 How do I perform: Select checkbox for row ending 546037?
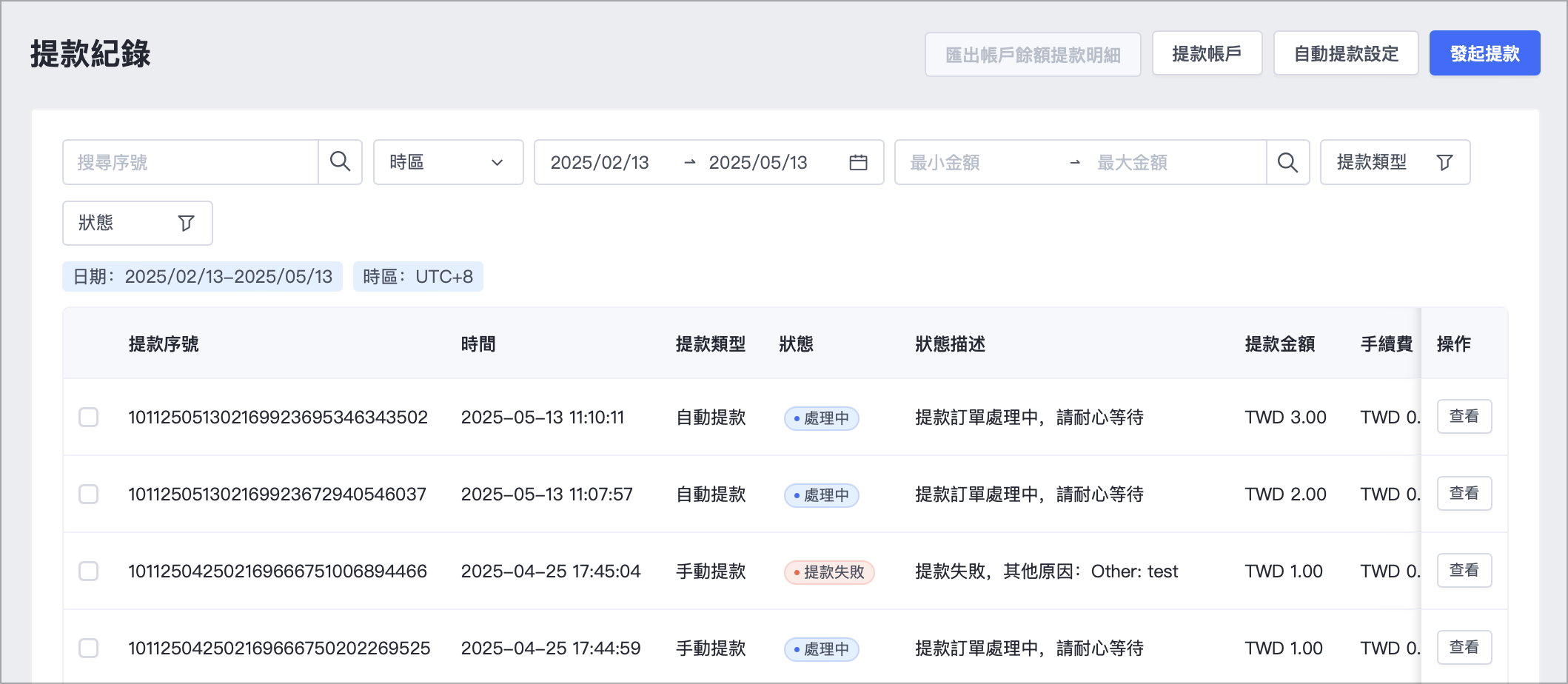point(89,494)
